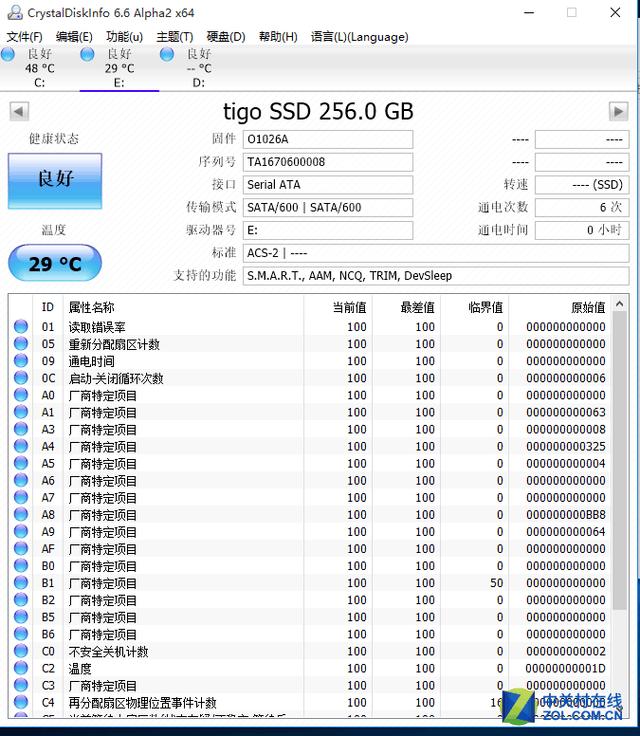This screenshot has height=736, width=640.
Task: Click the transfer mode field SATA/600
Action: (x=328, y=207)
